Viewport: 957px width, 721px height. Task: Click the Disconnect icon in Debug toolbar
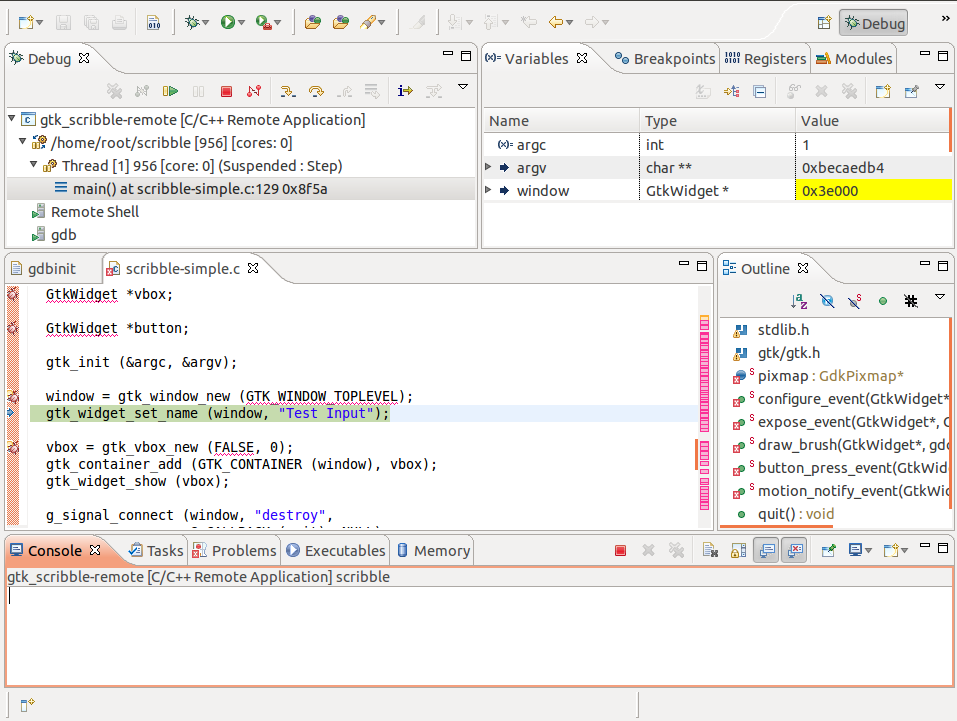click(x=254, y=92)
